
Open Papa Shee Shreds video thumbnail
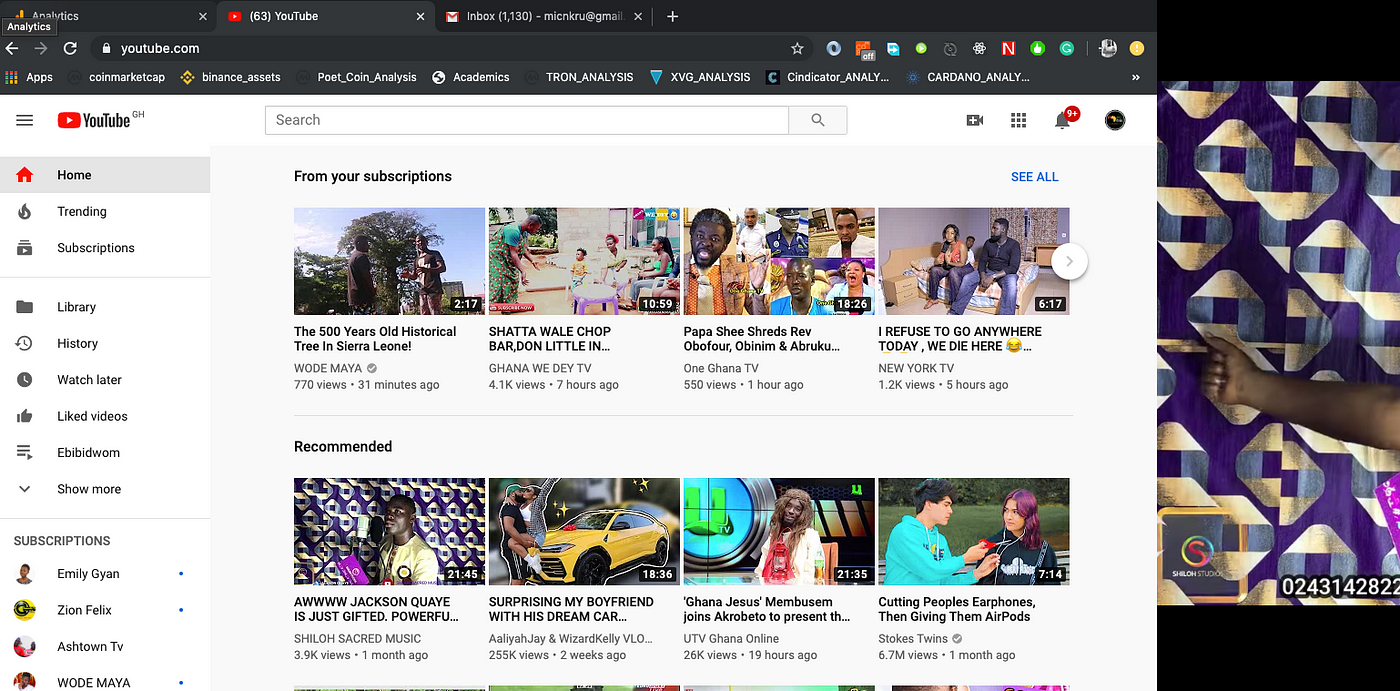[779, 261]
